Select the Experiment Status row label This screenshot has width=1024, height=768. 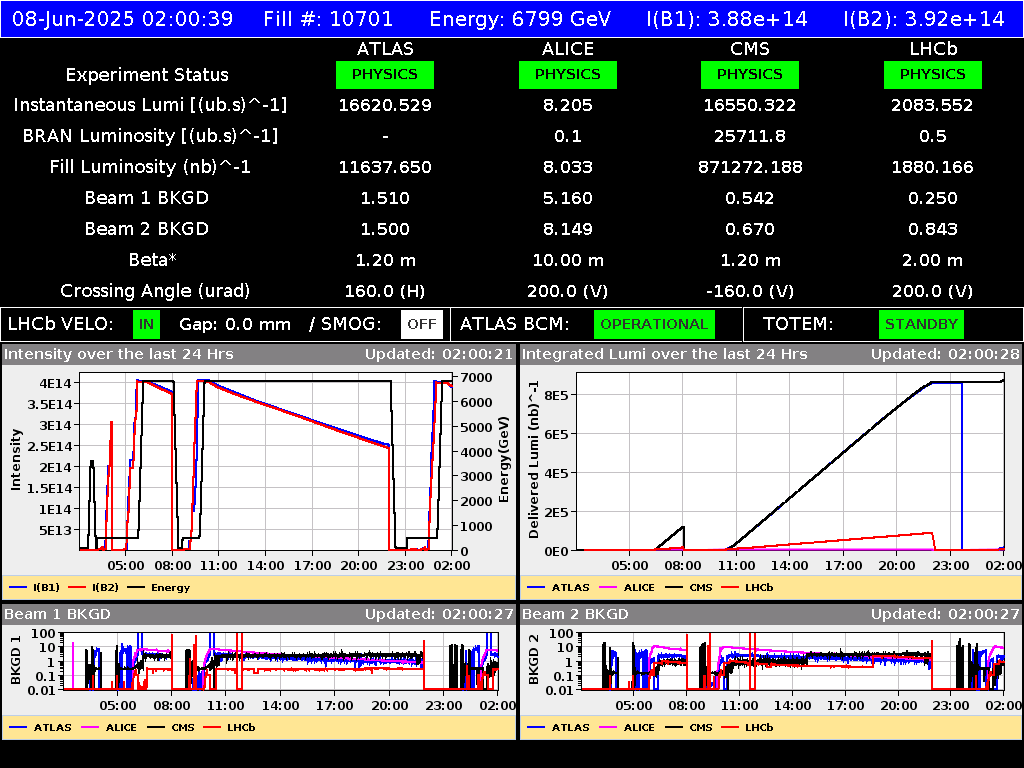coord(147,75)
